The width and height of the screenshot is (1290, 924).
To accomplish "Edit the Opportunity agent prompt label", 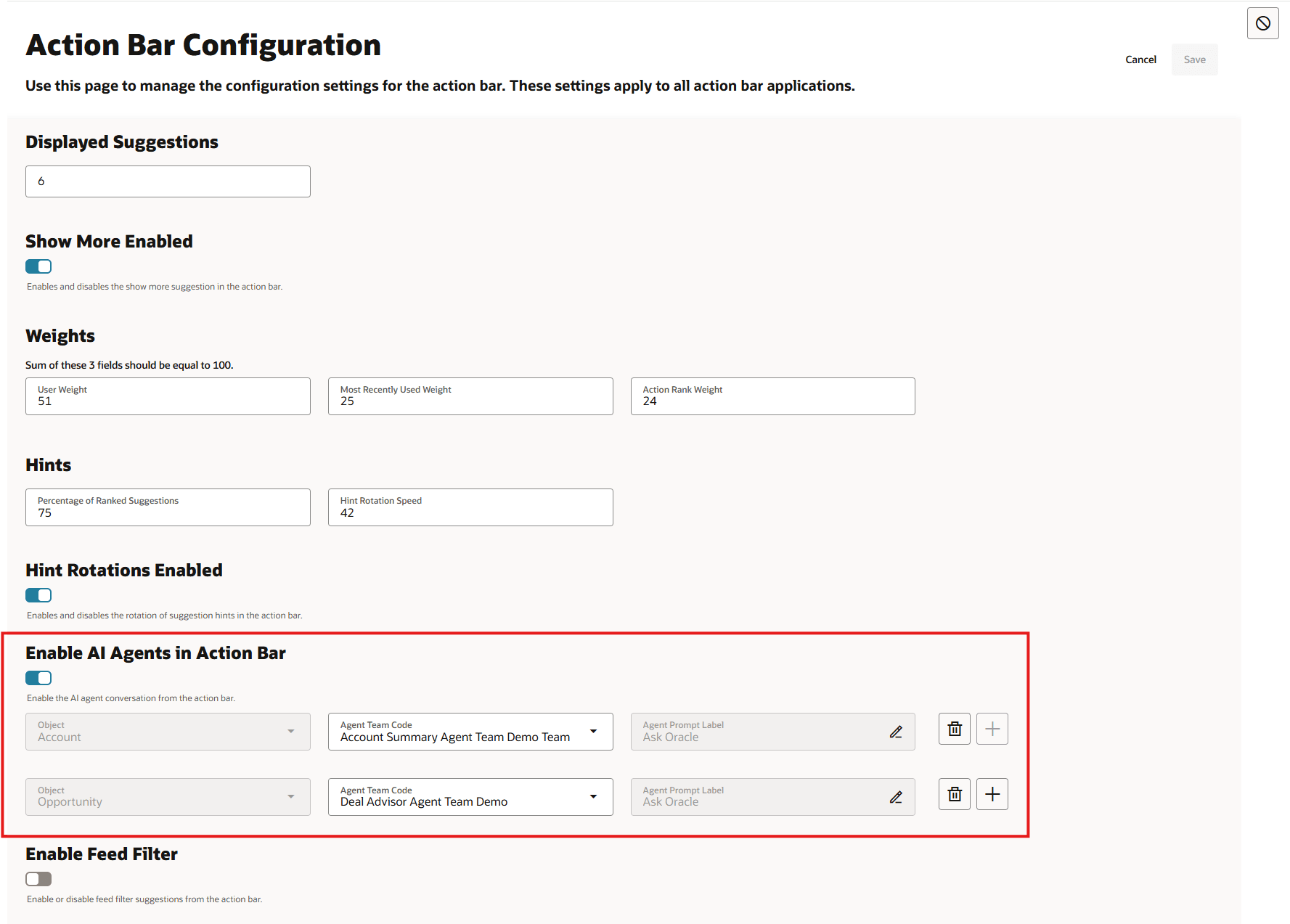I will 896,797.
